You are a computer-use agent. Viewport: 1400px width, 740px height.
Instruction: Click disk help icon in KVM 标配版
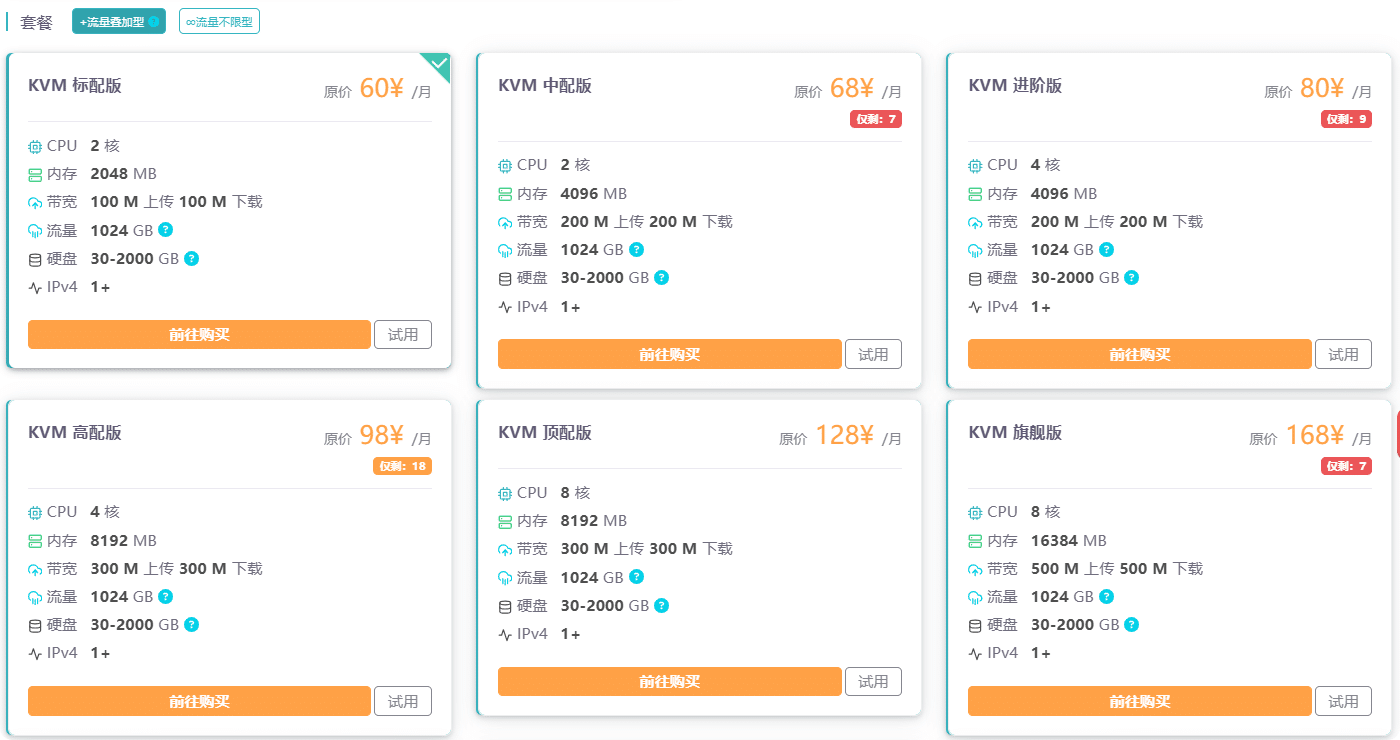191,258
